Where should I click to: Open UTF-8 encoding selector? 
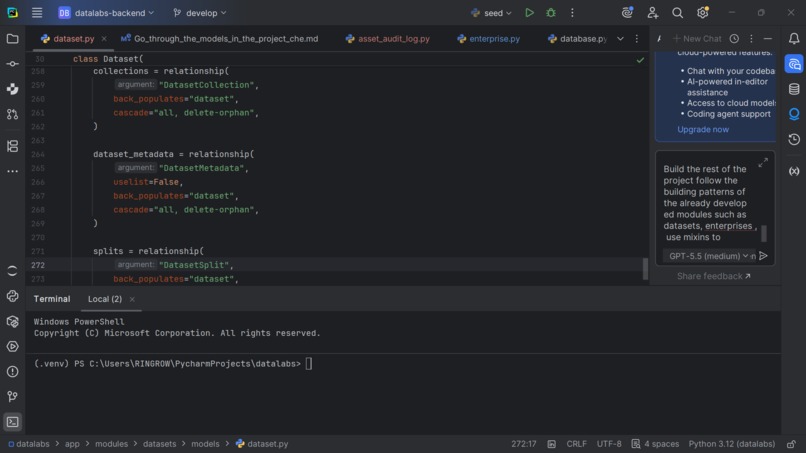[609, 444]
